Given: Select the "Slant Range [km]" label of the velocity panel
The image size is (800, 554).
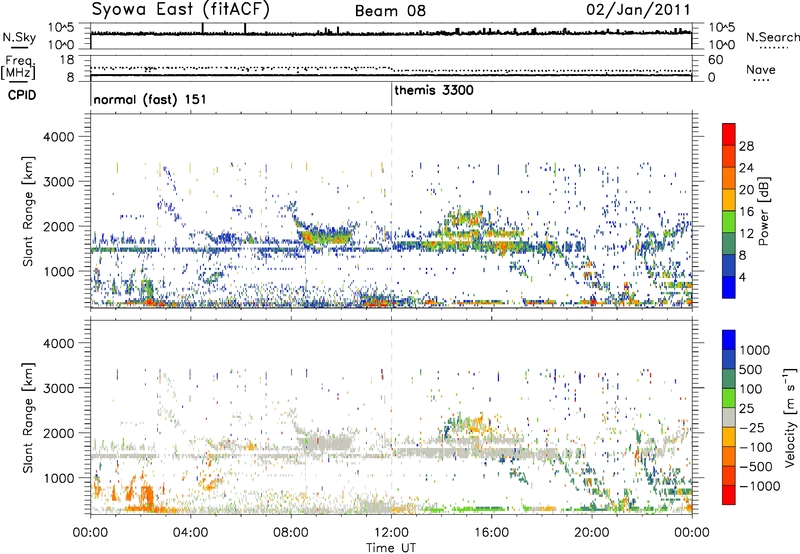Looking at the screenshot, I should point(28,417).
